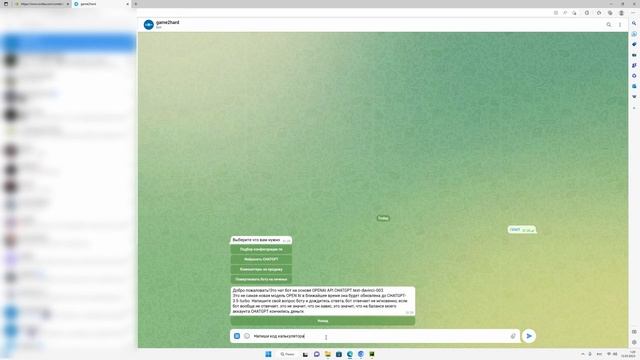Open the Windows Start menu
This screenshot has height=360, width=640.
coord(268,354)
